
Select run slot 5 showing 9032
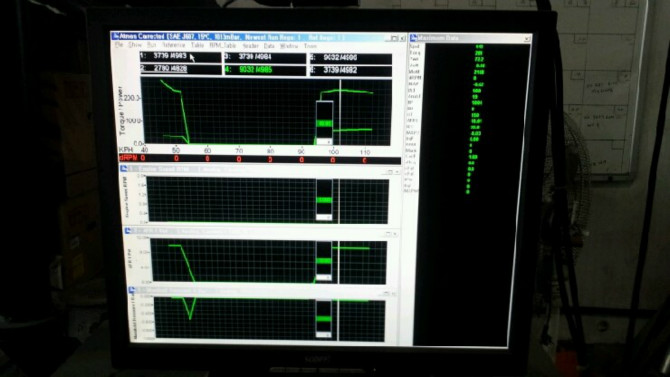click(350, 58)
